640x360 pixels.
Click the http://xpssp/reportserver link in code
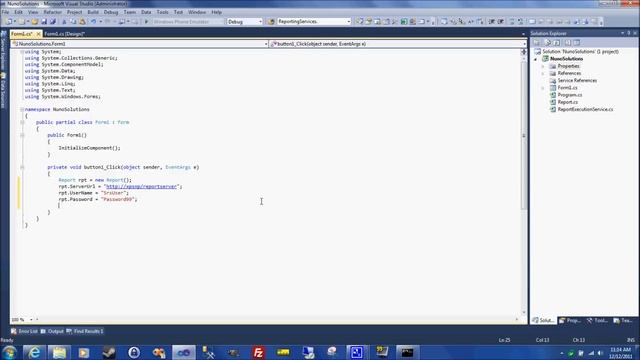[141, 187]
